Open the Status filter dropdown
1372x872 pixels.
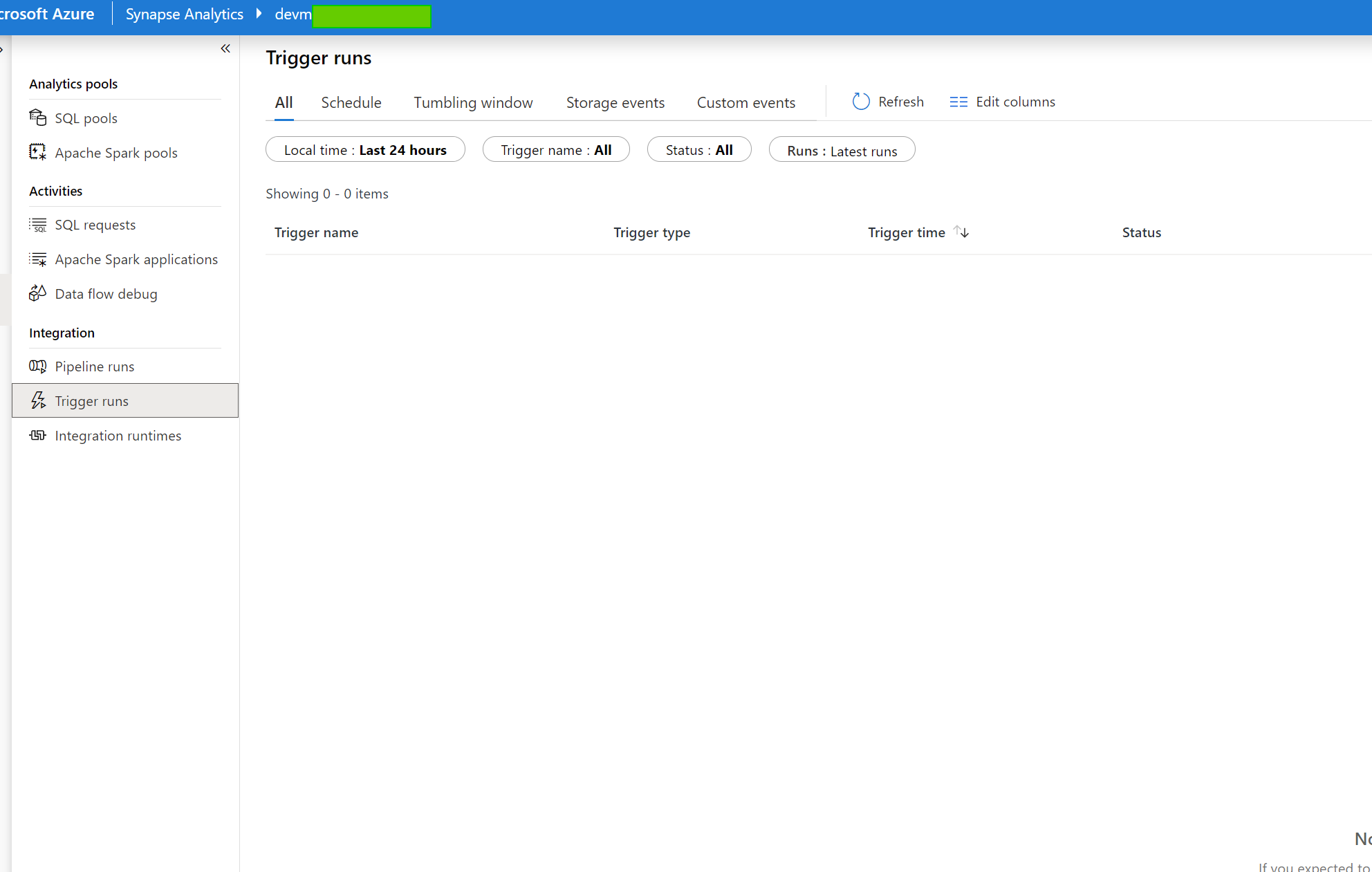pos(698,149)
